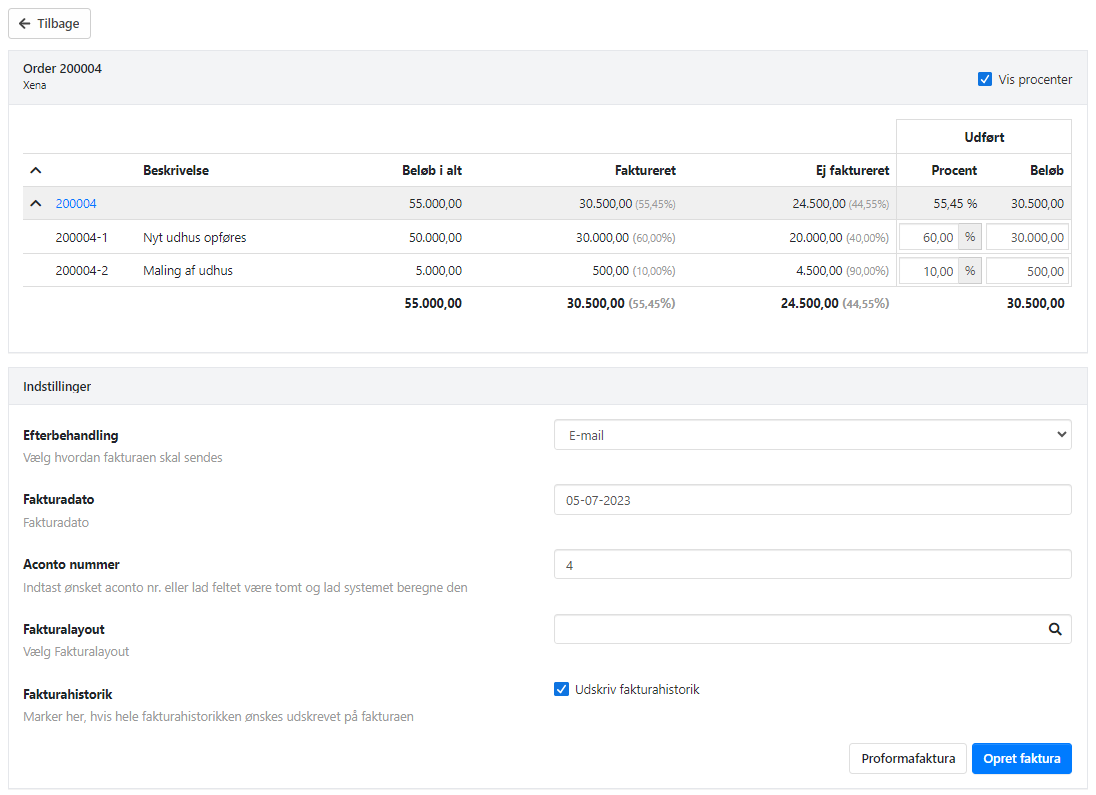
Task: Go back with the Tilbage button
Action: (50, 23)
